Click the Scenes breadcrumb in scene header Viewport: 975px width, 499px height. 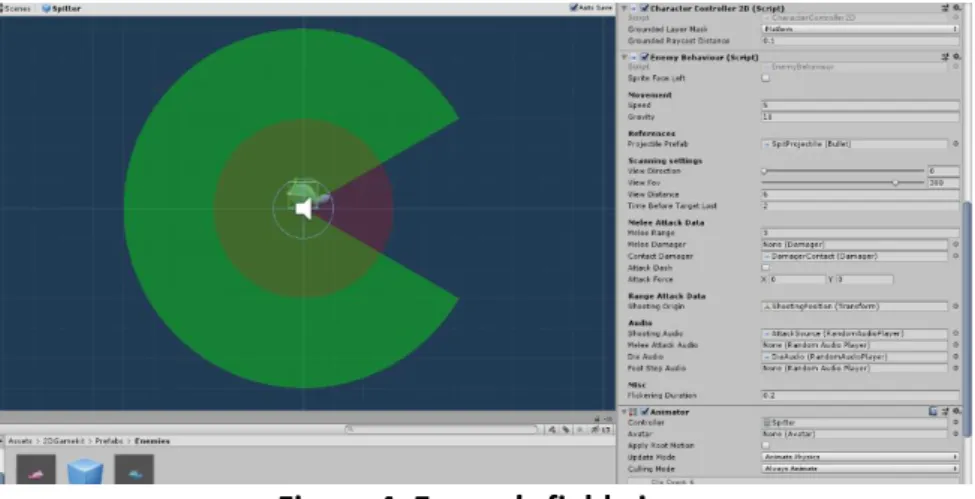tap(17, 9)
